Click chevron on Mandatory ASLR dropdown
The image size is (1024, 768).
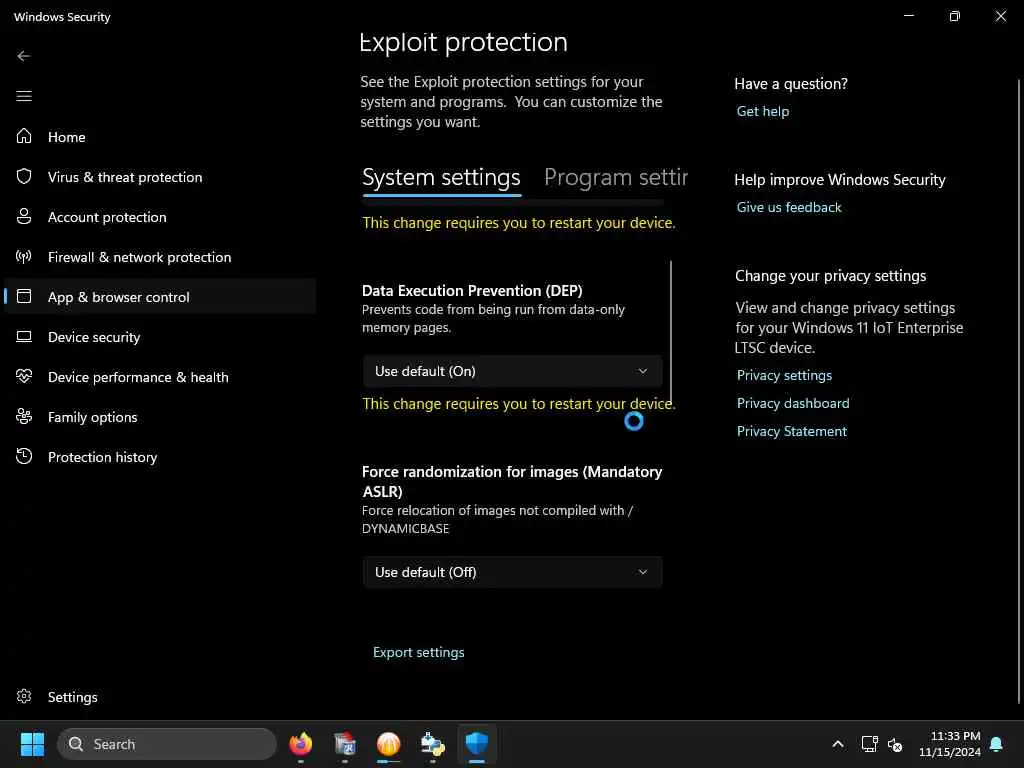pos(643,572)
